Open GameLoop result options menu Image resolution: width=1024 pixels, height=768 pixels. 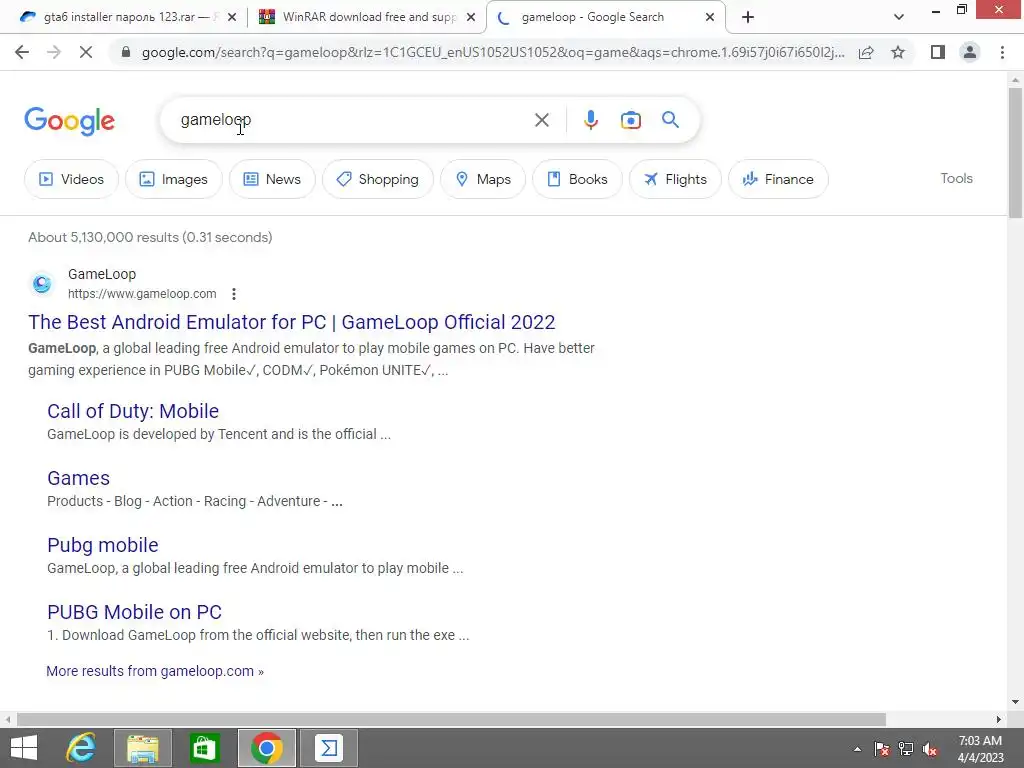point(234,294)
